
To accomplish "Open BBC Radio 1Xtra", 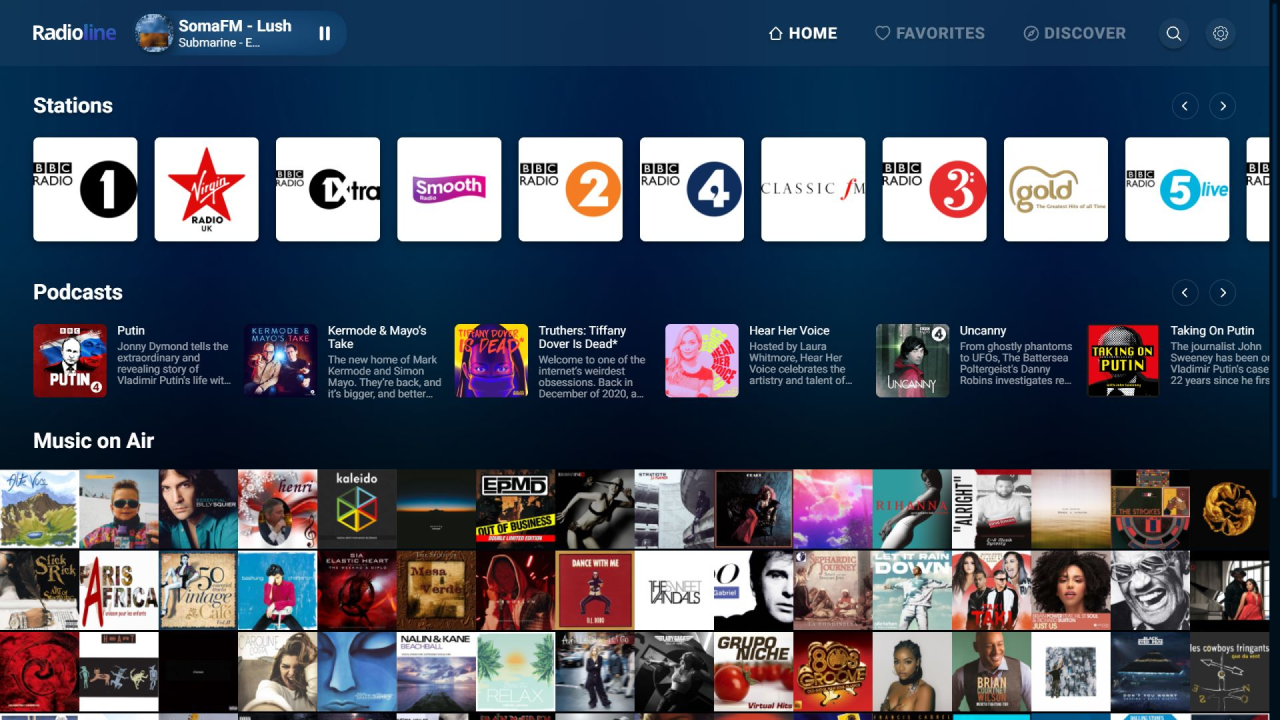I will [x=327, y=188].
